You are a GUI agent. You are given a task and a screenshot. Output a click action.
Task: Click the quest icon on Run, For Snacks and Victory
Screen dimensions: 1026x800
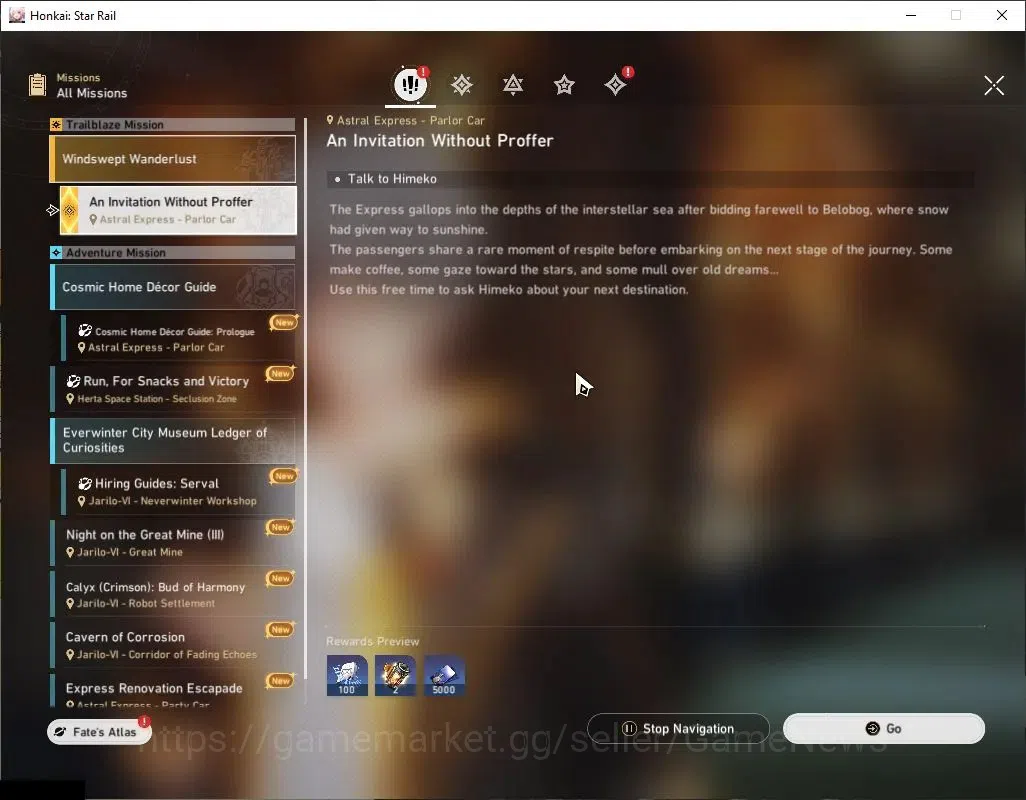point(73,381)
